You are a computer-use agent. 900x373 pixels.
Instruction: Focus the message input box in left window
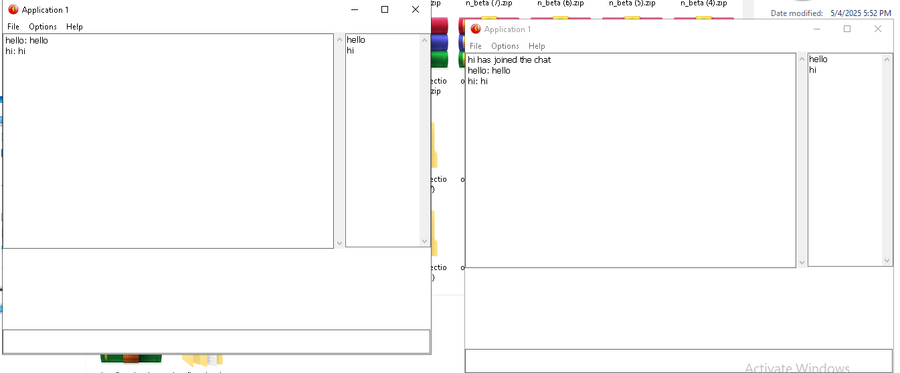pyautogui.click(x=216, y=341)
